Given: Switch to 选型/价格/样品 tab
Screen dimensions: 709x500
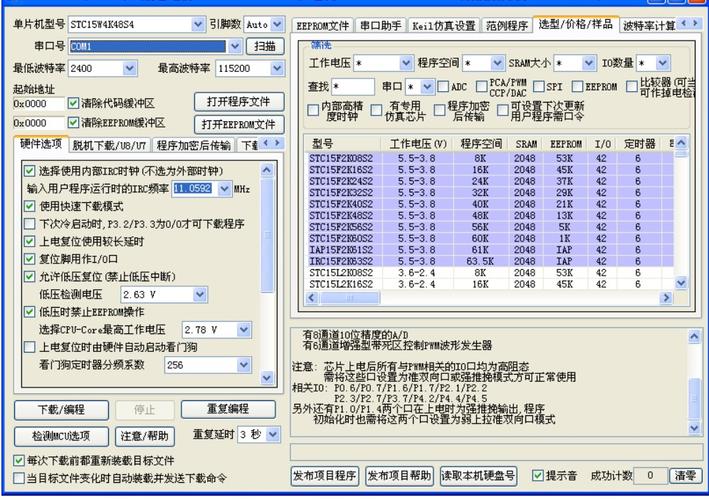Looking at the screenshot, I should pyautogui.click(x=575, y=24).
